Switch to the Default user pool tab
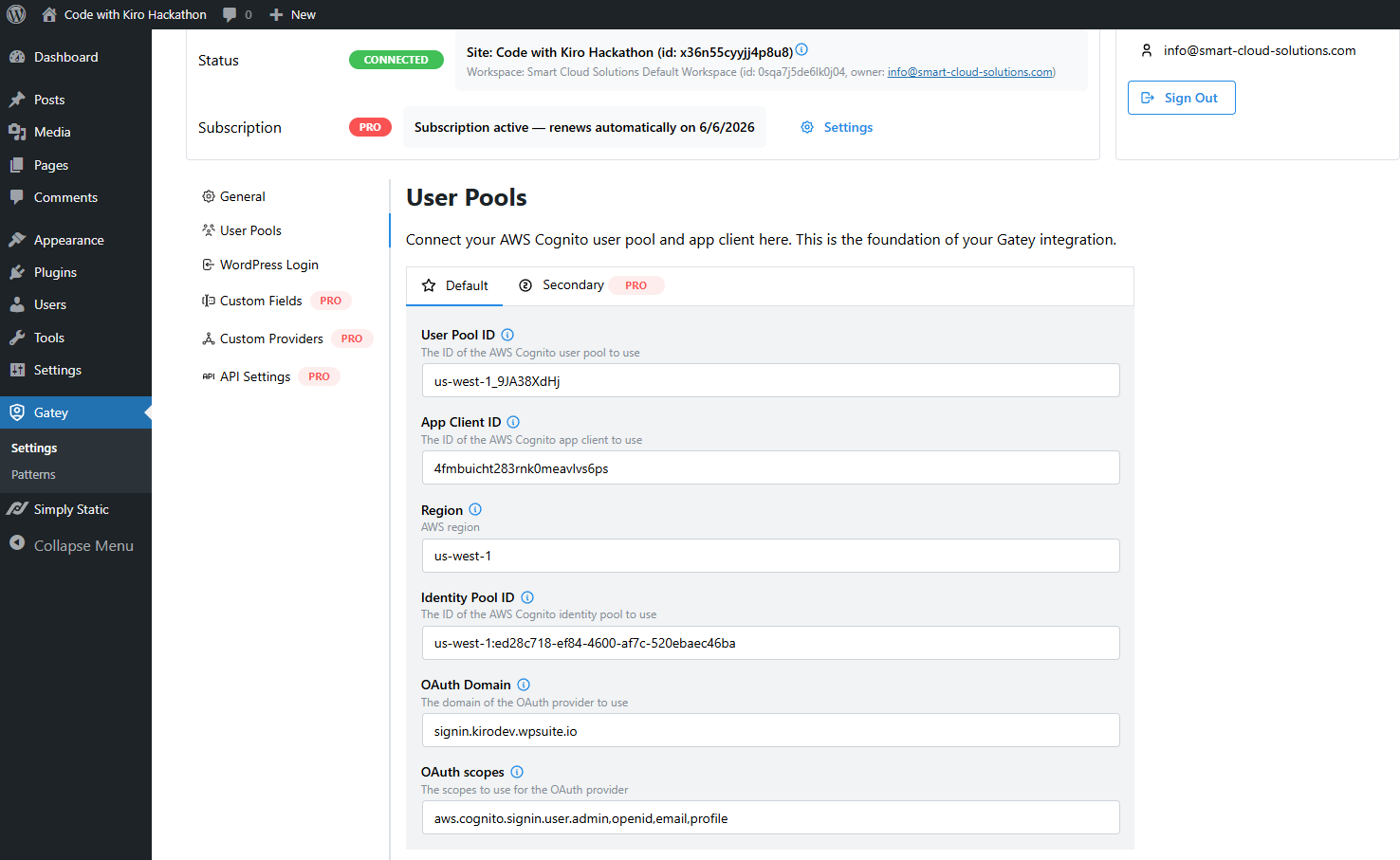The width and height of the screenshot is (1400, 860). (454, 285)
